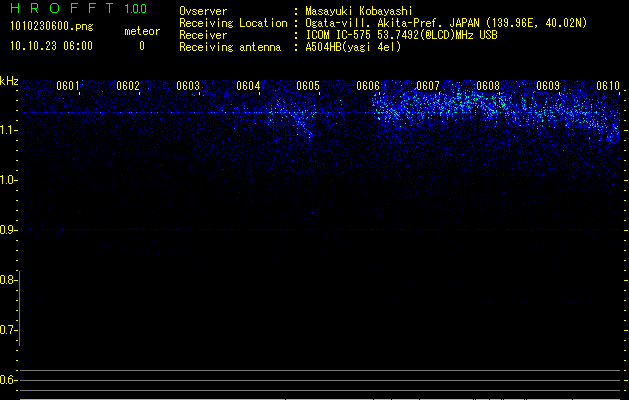Click the 0605 time marker
Viewport: 629px width, 400px height.
click(308, 86)
